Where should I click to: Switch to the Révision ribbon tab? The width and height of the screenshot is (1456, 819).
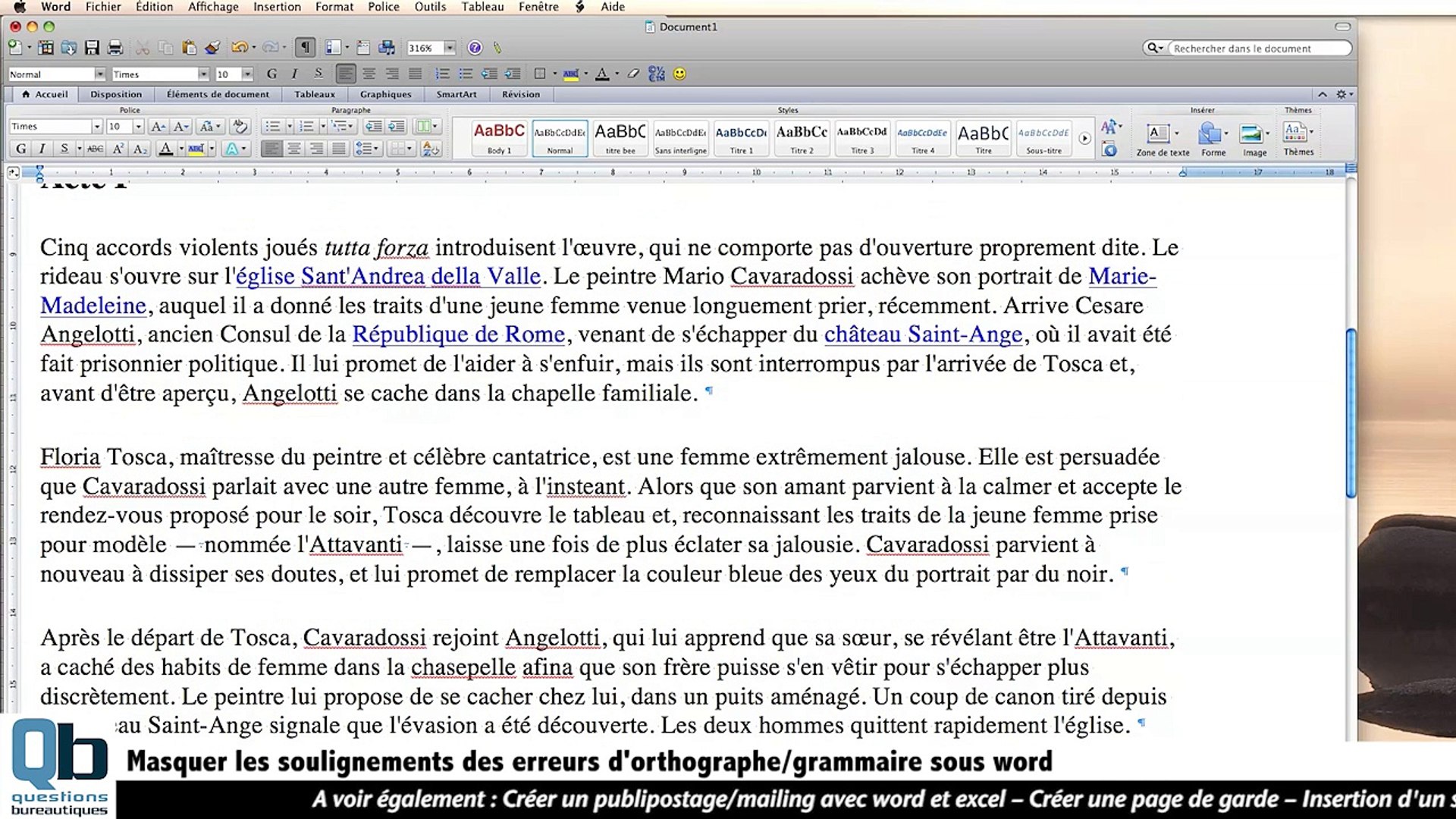tap(522, 94)
